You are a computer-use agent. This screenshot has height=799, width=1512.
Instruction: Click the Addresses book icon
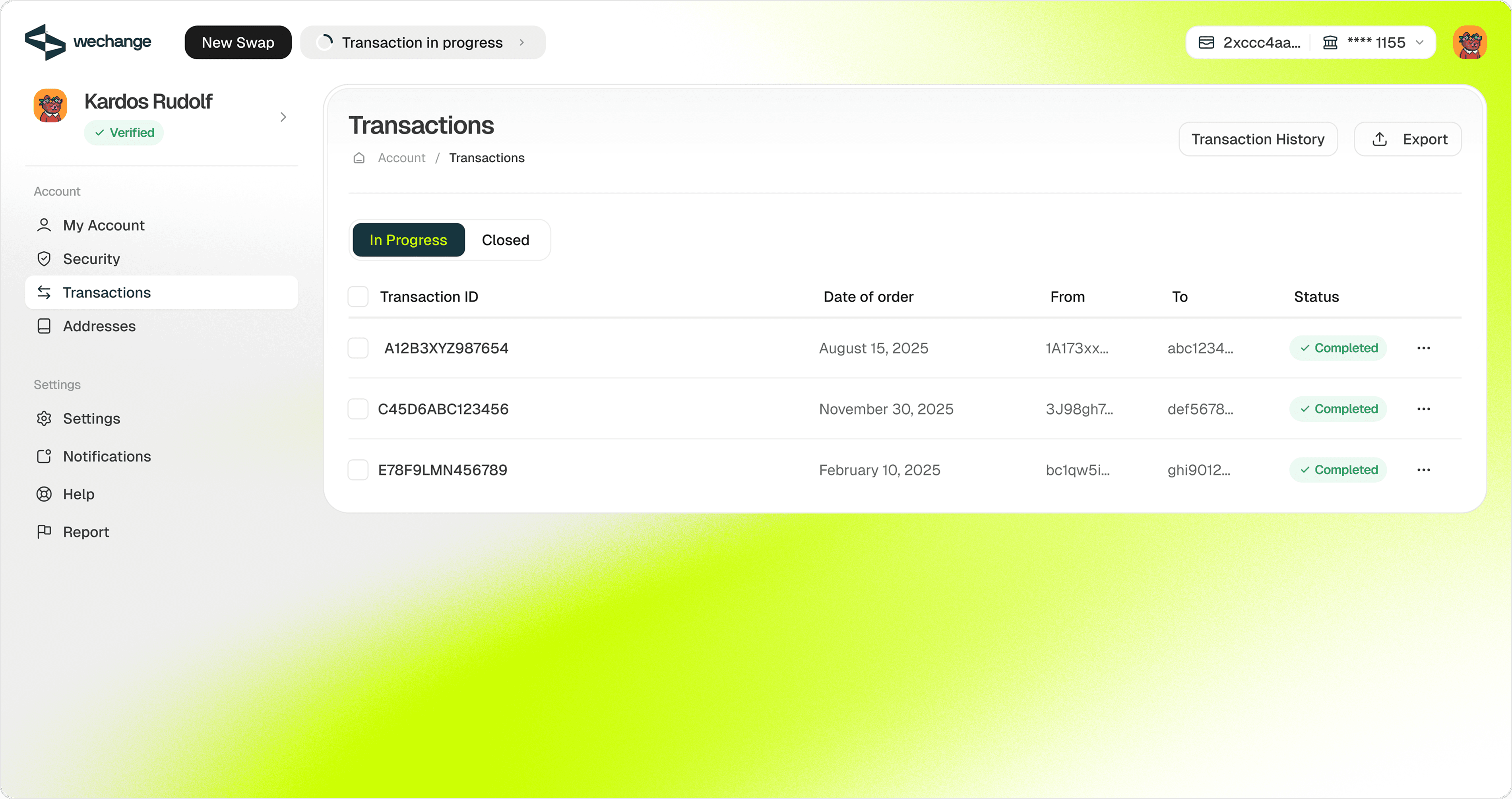[x=44, y=326]
